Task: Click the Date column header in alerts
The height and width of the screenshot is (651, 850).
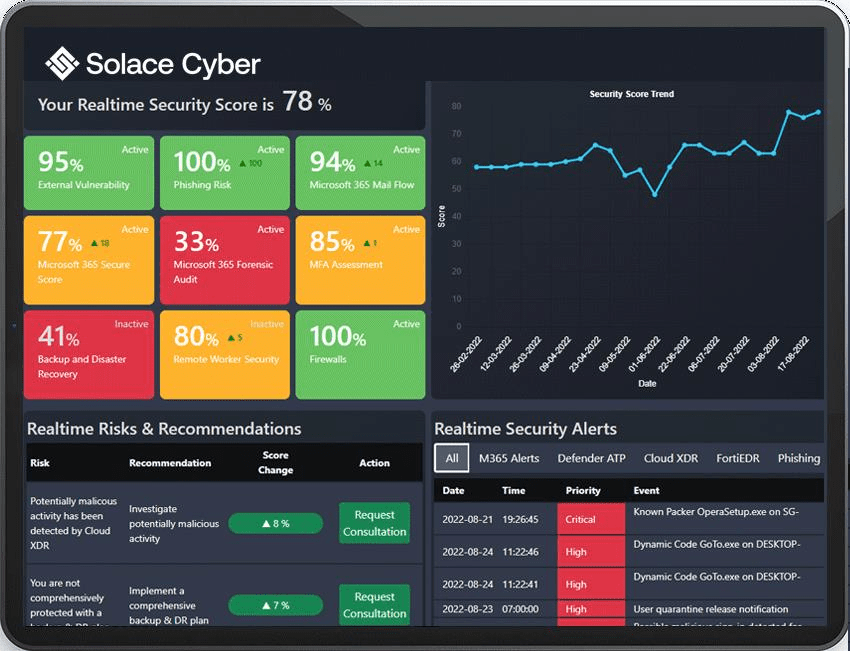Action: pyautogui.click(x=453, y=491)
